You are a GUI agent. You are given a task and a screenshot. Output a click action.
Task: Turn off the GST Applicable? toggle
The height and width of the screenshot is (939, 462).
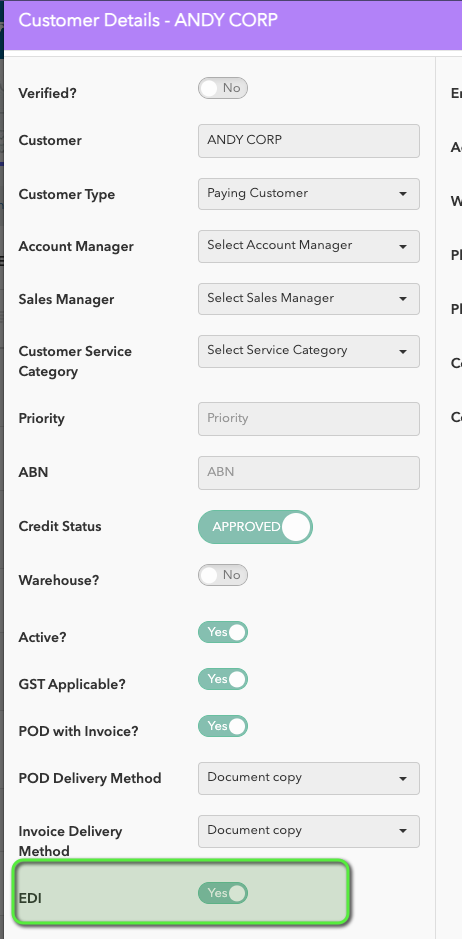coord(222,679)
